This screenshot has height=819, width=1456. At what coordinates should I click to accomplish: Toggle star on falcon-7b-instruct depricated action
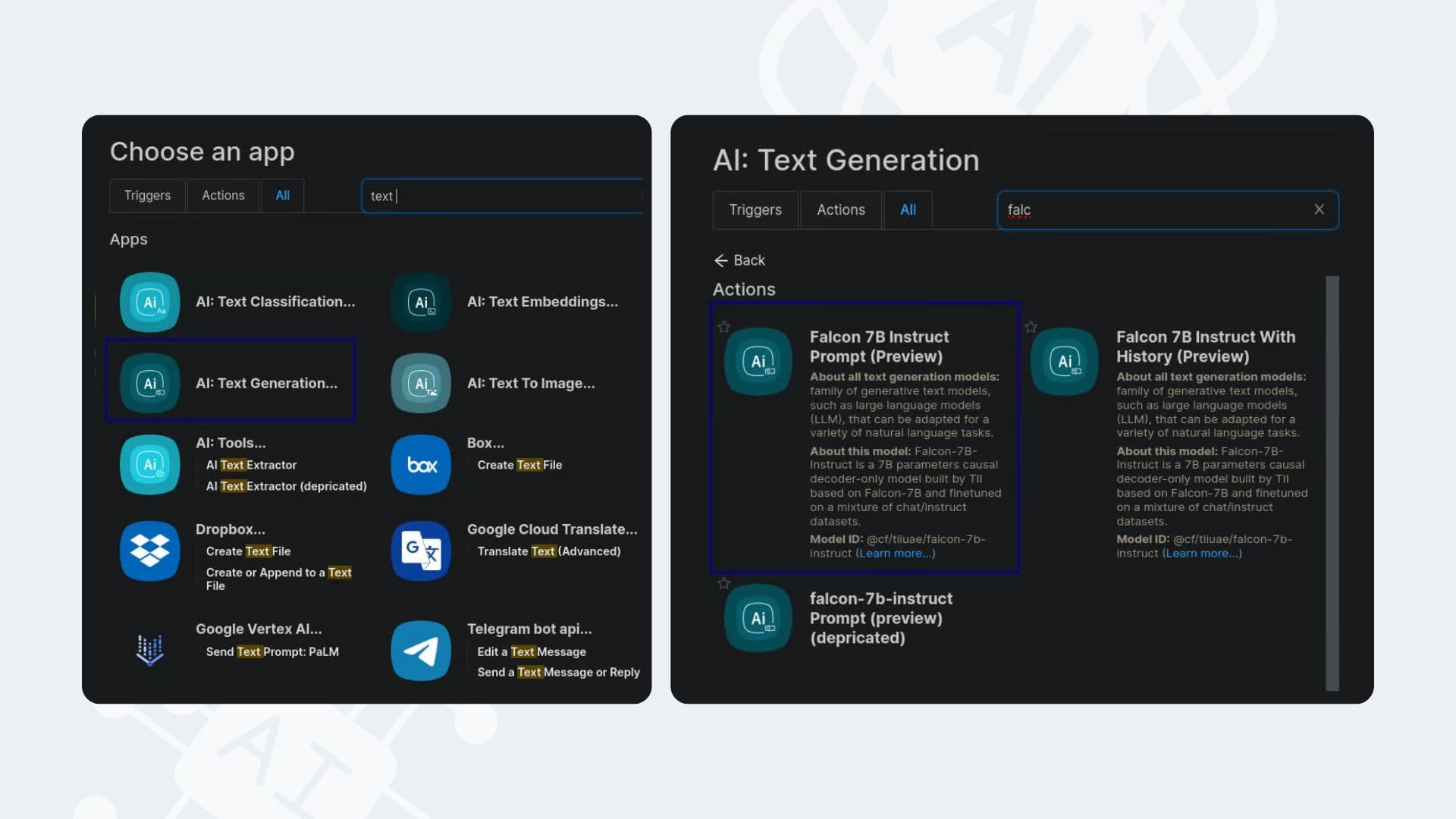tap(723, 583)
